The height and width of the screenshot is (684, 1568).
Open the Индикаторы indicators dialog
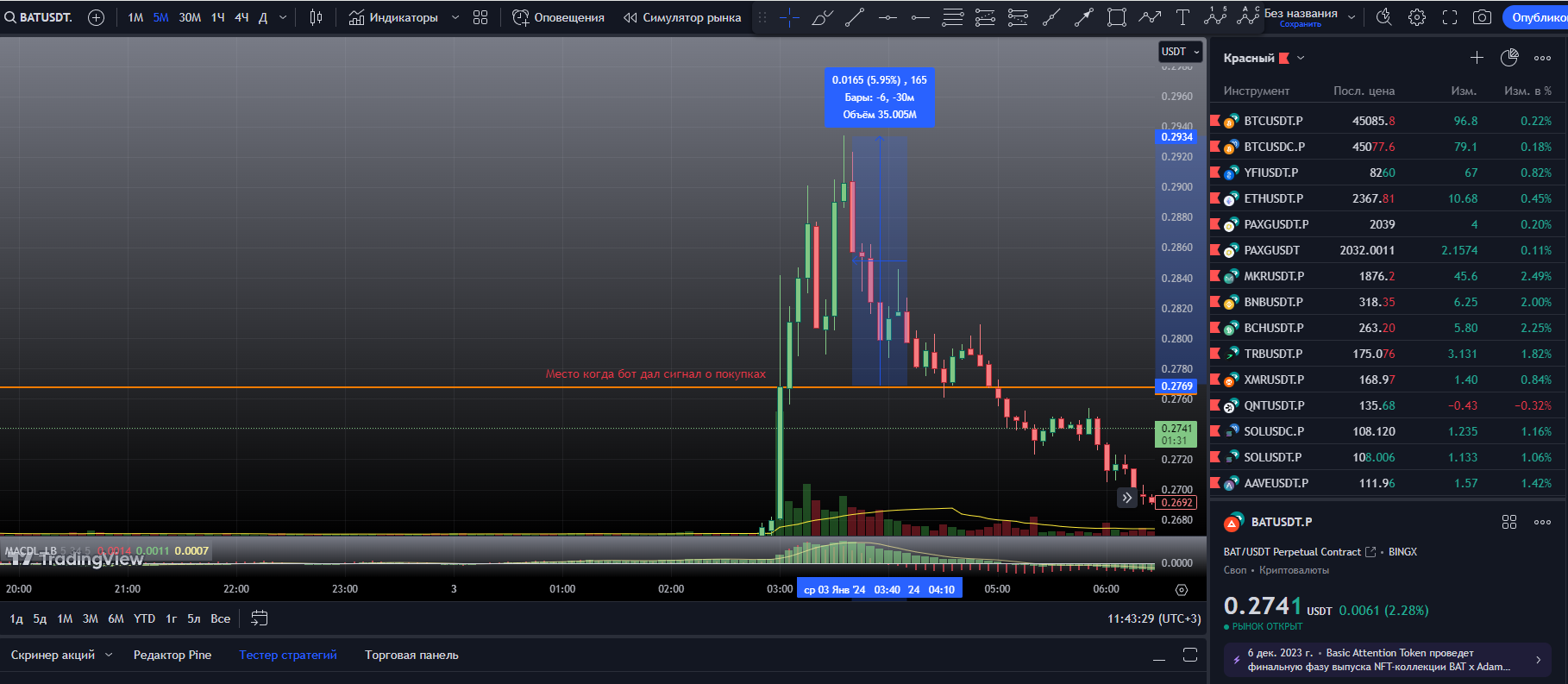(393, 17)
